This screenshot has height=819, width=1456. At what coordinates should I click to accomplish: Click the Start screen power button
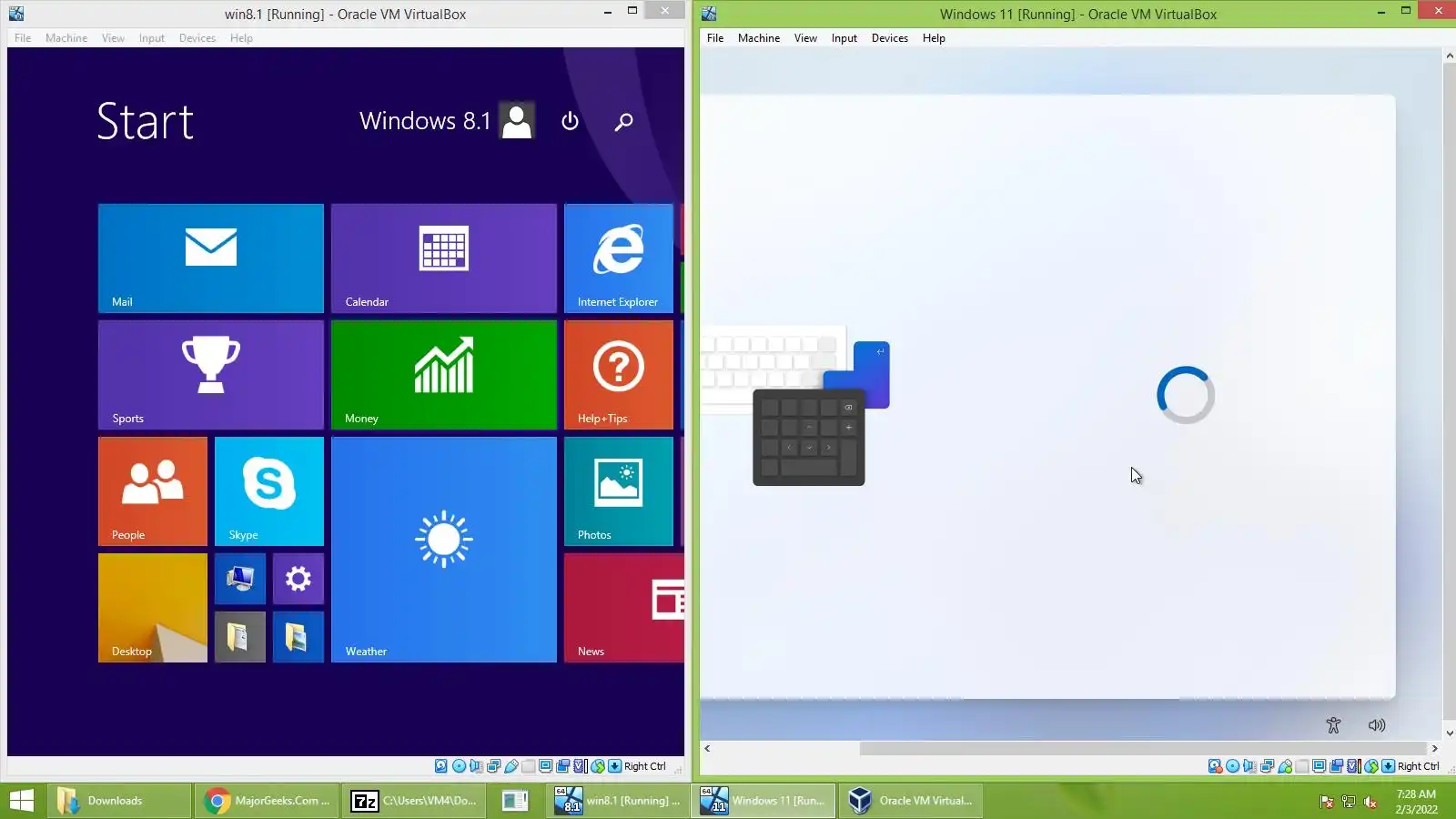571,121
